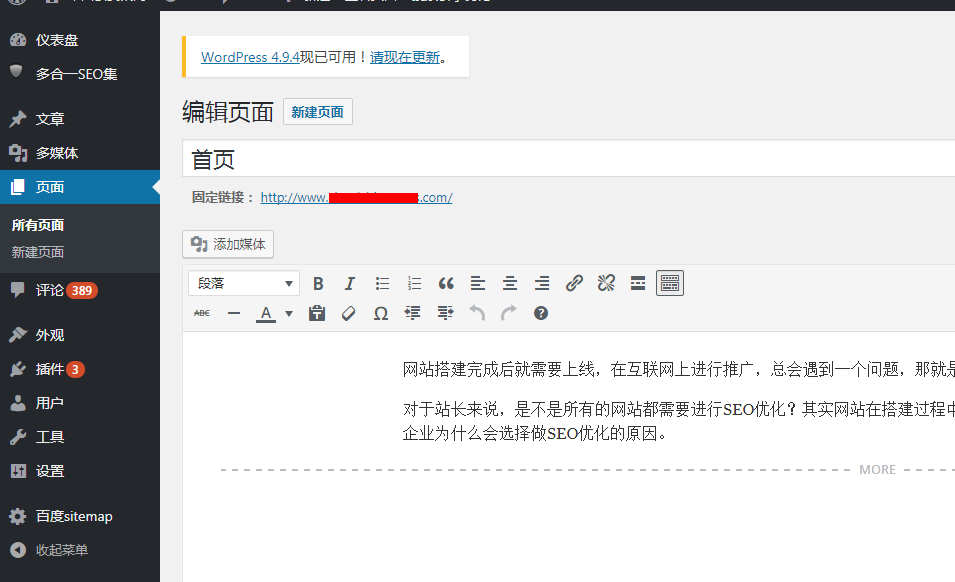Click the strikethrough icon

click(x=201, y=313)
